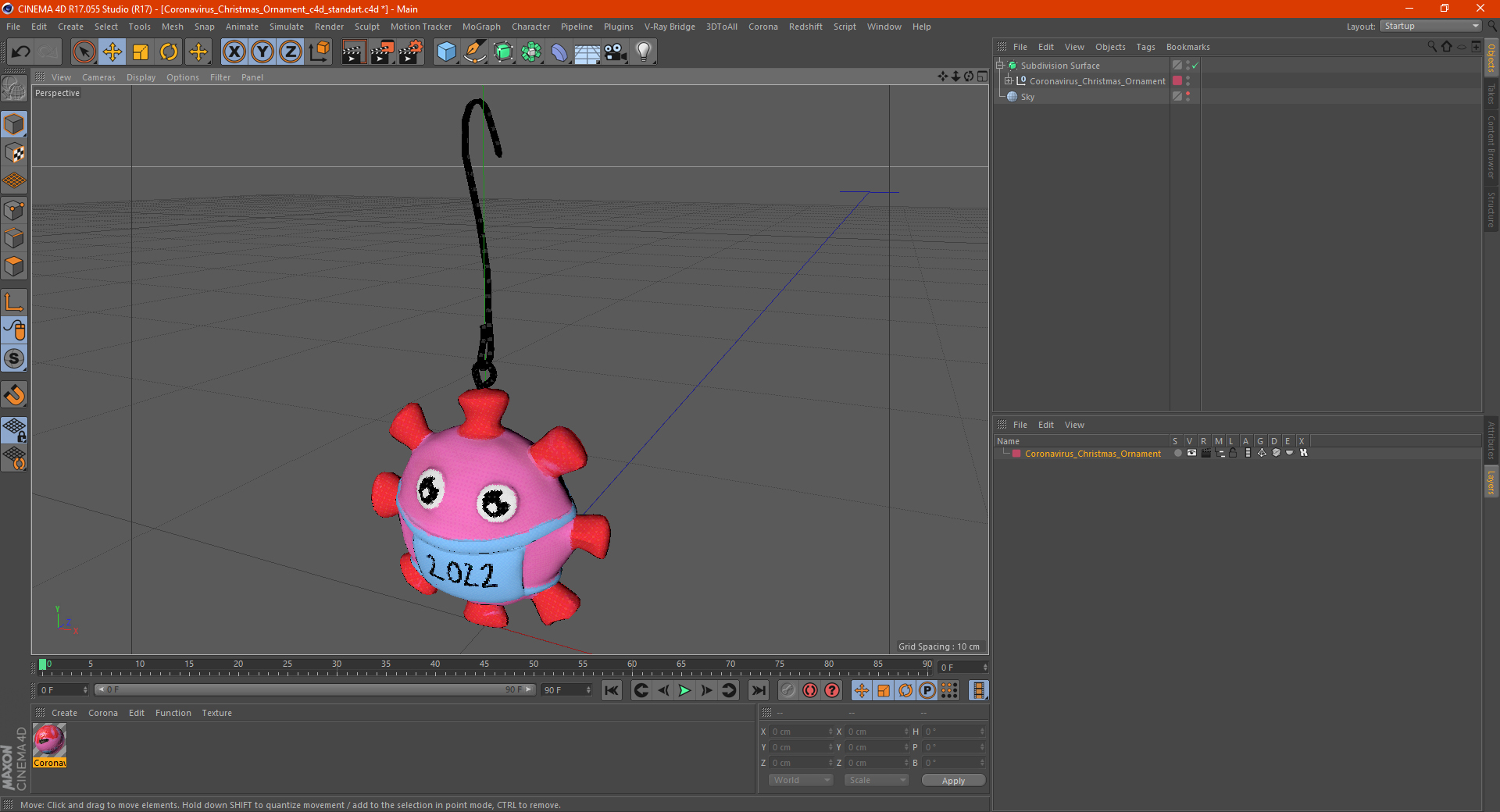Add a Subdivision Surface generator icon
The image size is (1500, 812).
[503, 52]
